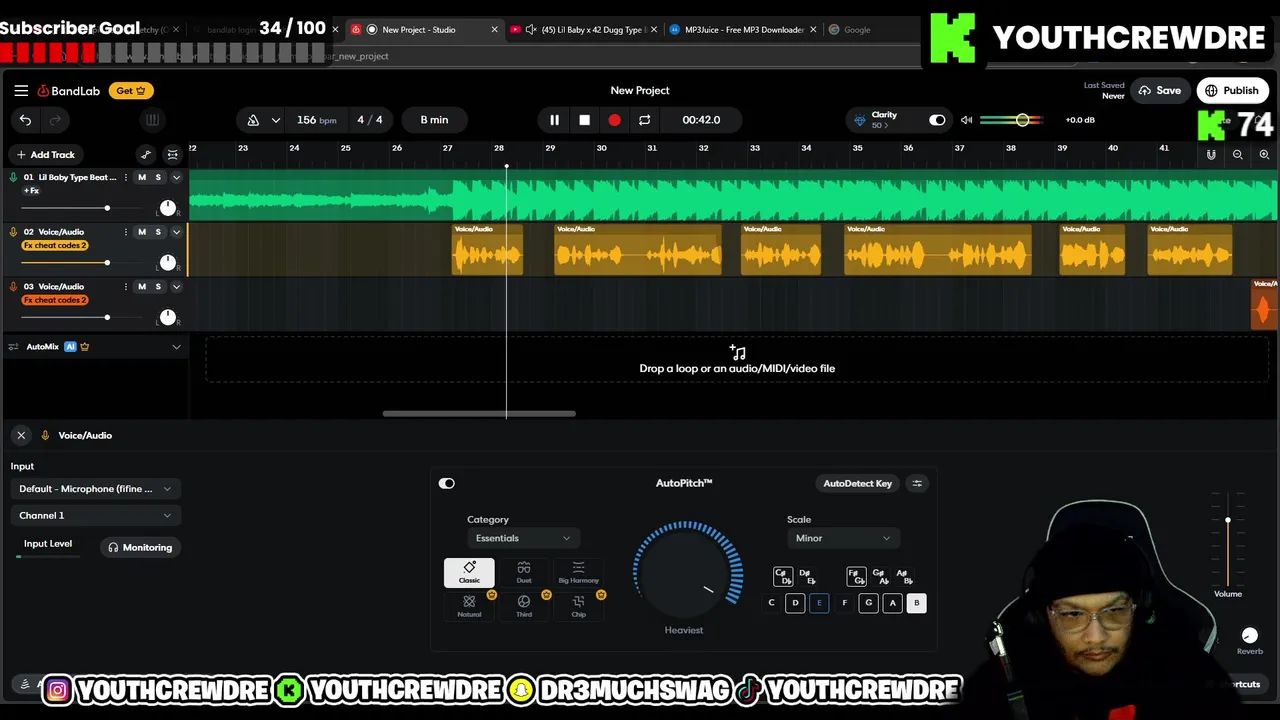Toggle note F#/Gb in the scale
Viewport: 1280px width, 720px height.
[856, 577]
